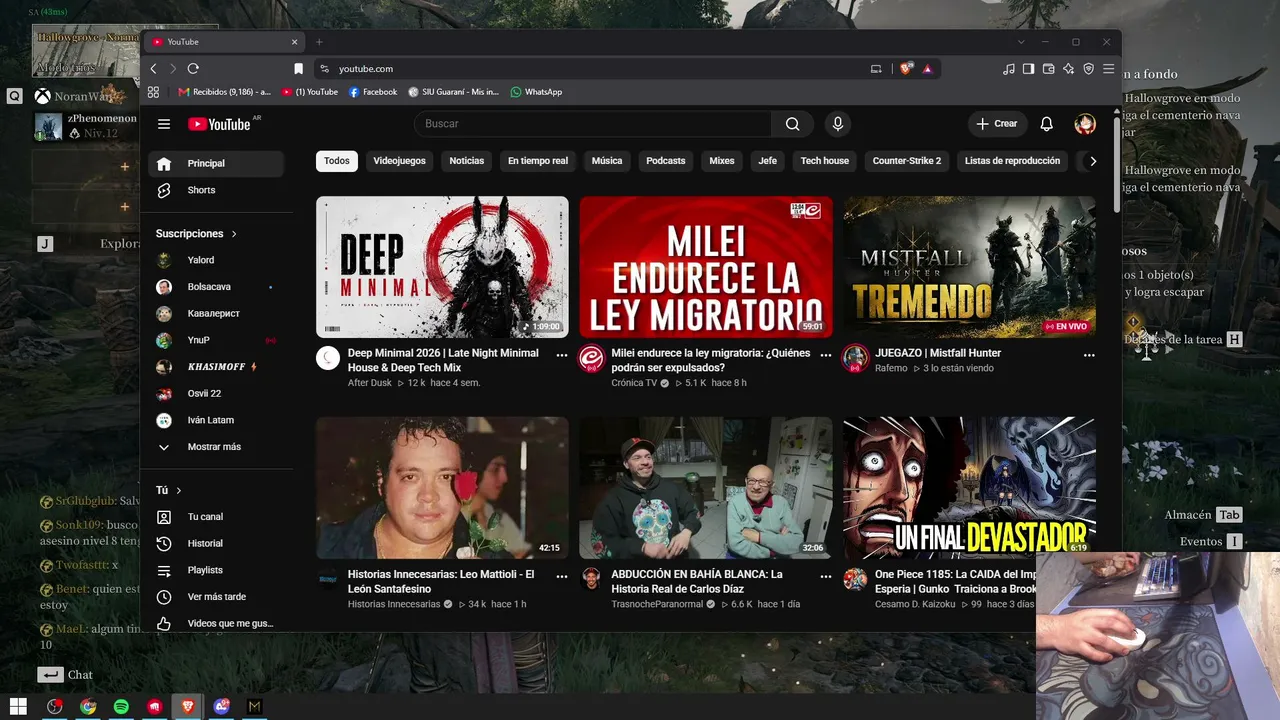
Task: Start voice search with the microphone
Action: click(838, 124)
